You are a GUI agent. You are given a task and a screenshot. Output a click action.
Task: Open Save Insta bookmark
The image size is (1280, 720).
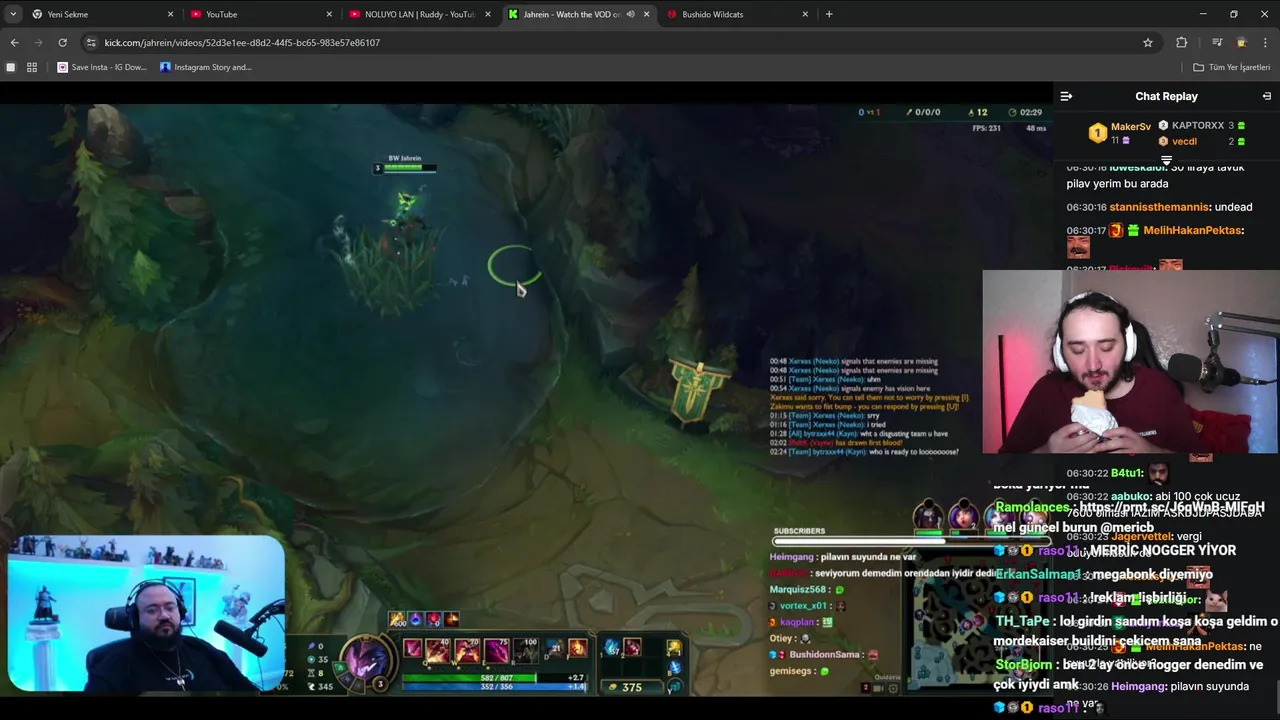(x=102, y=67)
